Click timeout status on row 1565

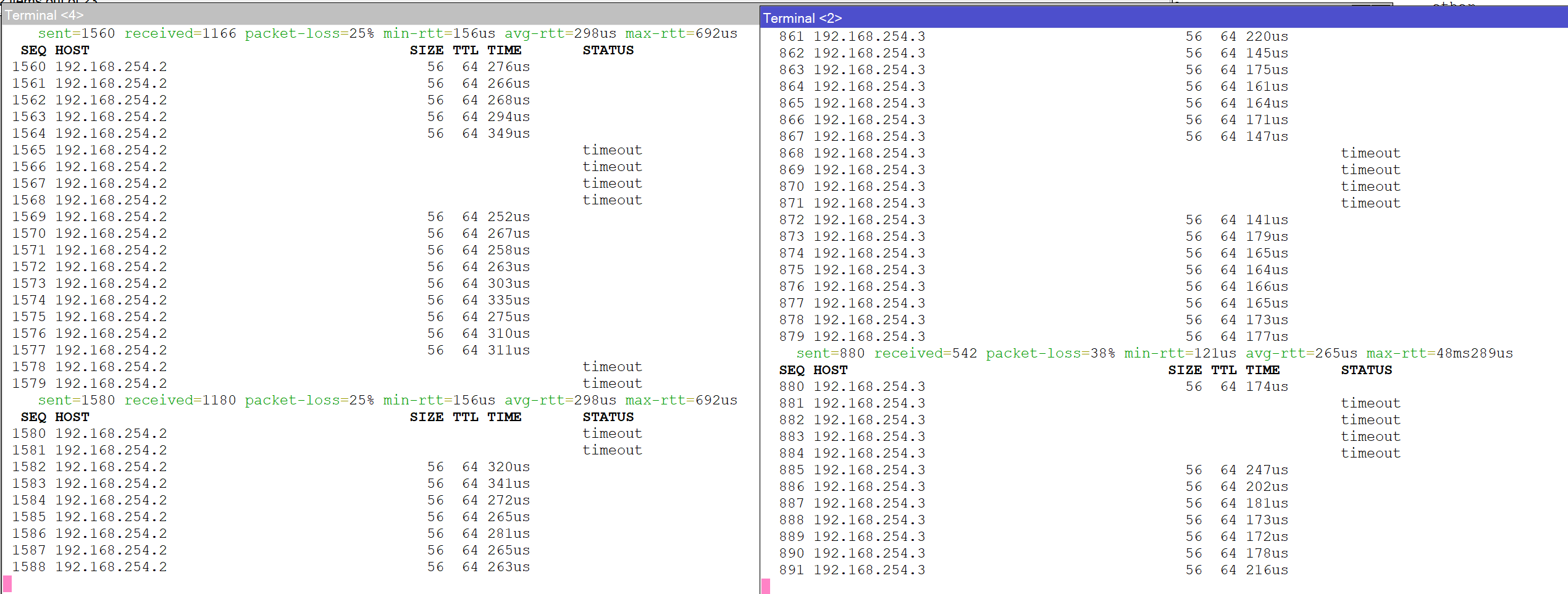(x=613, y=150)
